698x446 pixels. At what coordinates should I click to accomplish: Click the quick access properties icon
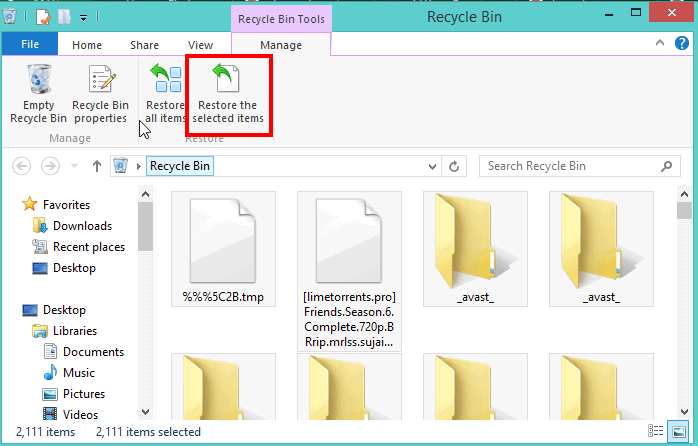pyautogui.click(x=43, y=17)
